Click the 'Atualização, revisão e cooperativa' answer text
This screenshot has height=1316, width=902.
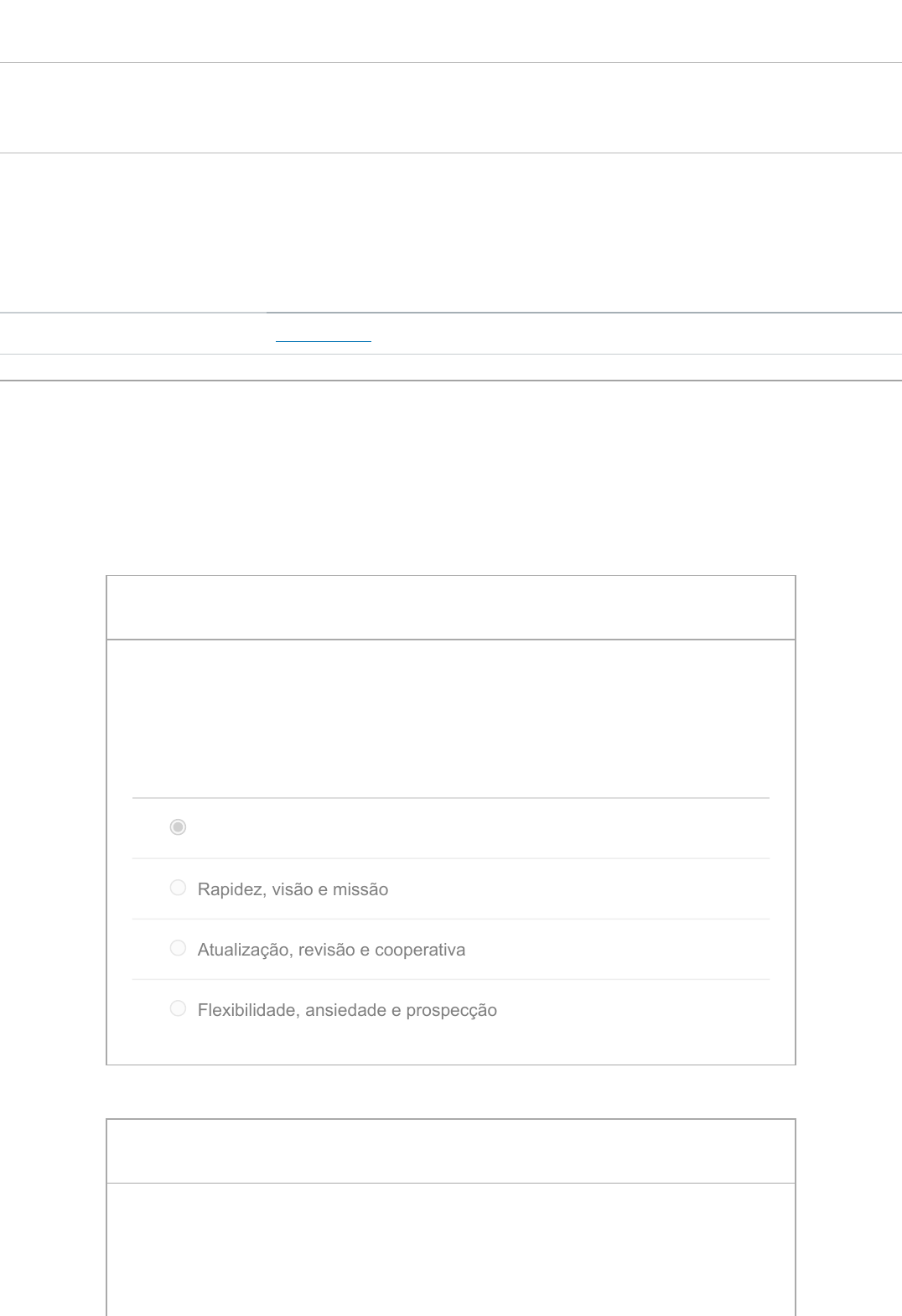[x=331, y=950]
